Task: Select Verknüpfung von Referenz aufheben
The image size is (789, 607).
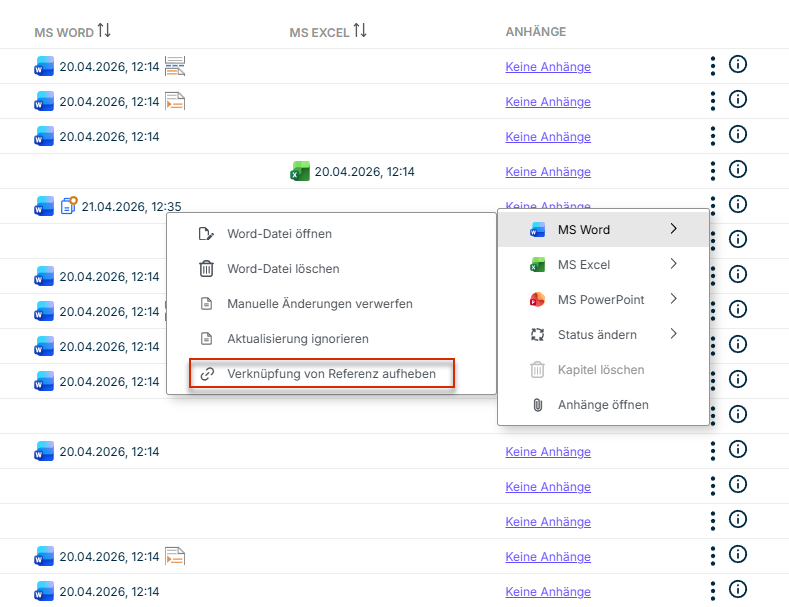Action: pyautogui.click(x=321, y=374)
